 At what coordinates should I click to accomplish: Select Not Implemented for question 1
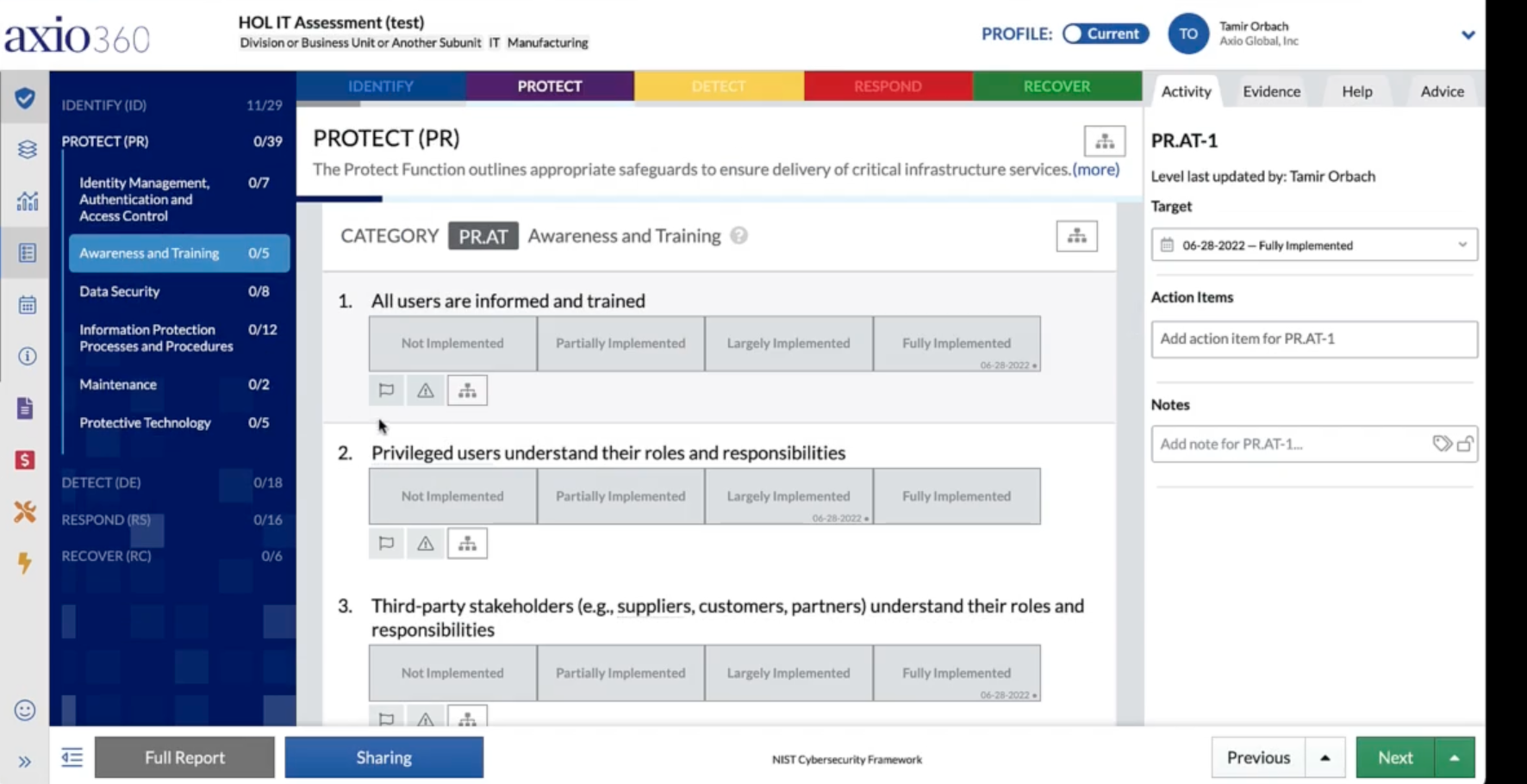(x=452, y=344)
